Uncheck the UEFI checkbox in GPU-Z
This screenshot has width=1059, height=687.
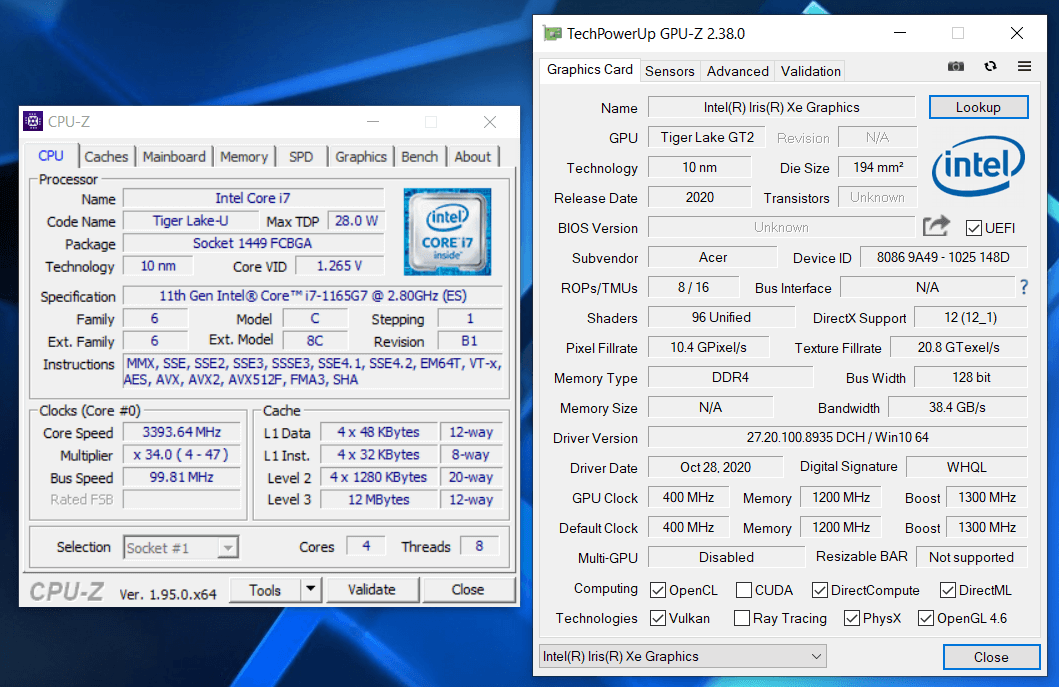tap(974, 227)
